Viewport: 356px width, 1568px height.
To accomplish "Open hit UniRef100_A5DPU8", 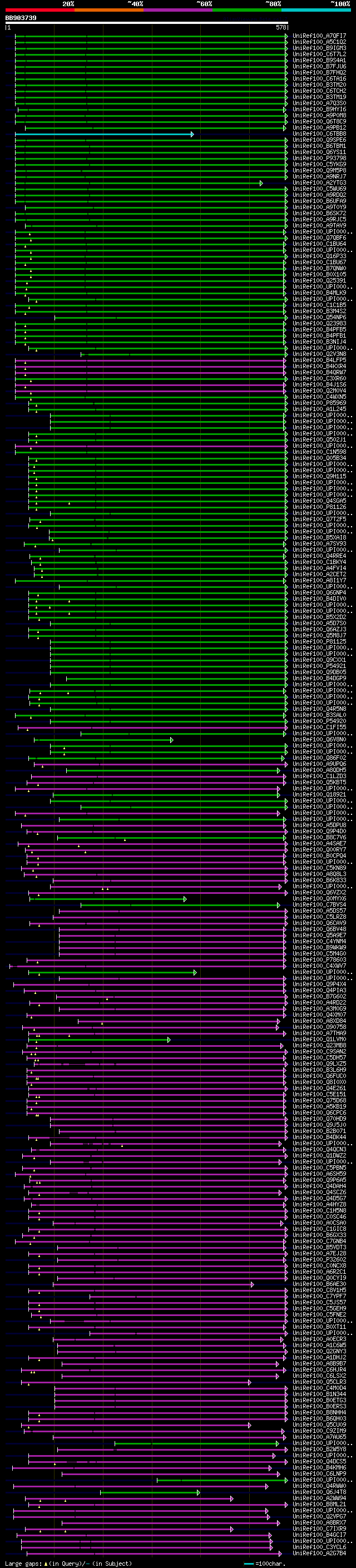I will 319,825.
